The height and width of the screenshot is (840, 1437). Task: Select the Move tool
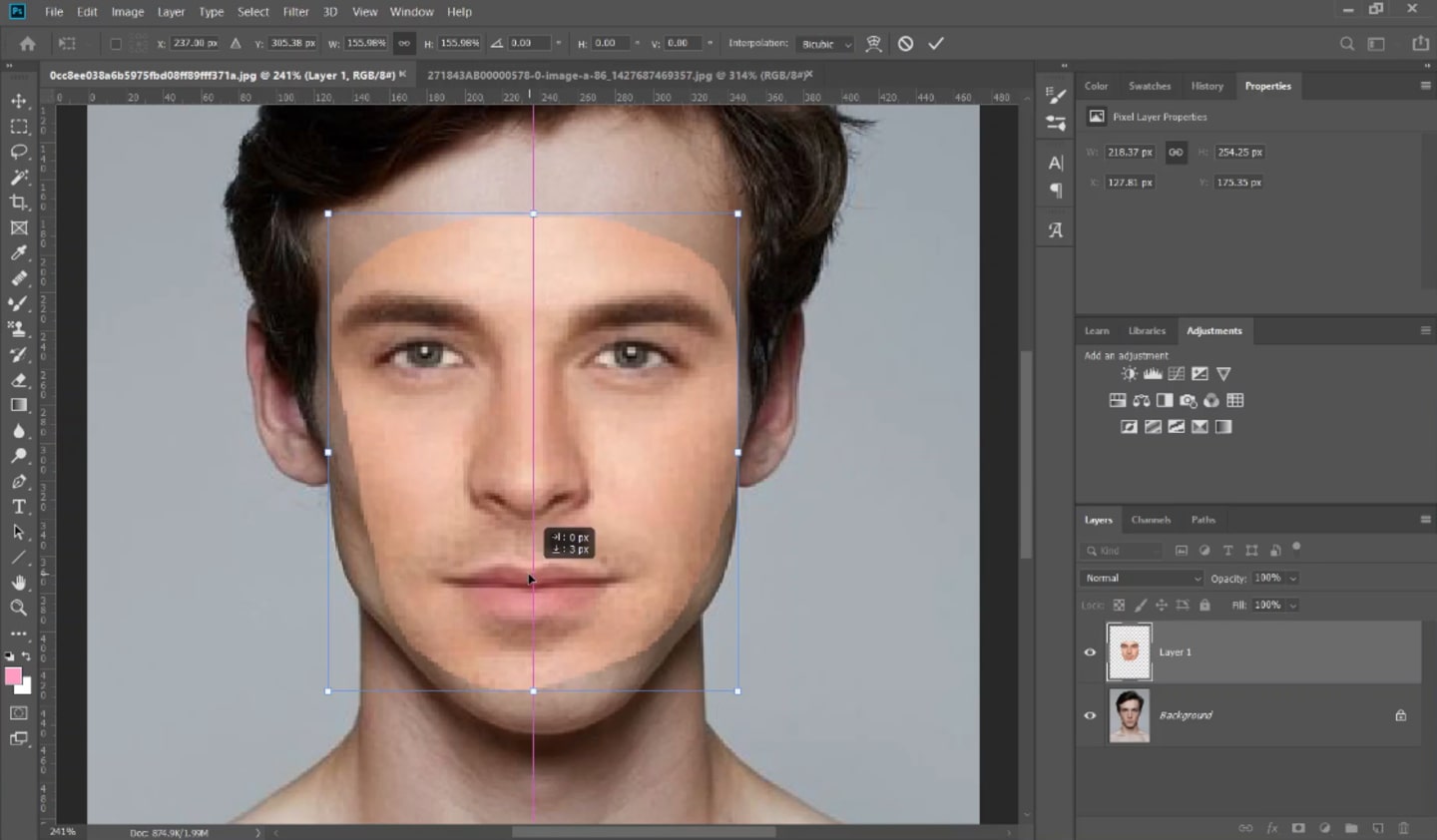click(18, 101)
